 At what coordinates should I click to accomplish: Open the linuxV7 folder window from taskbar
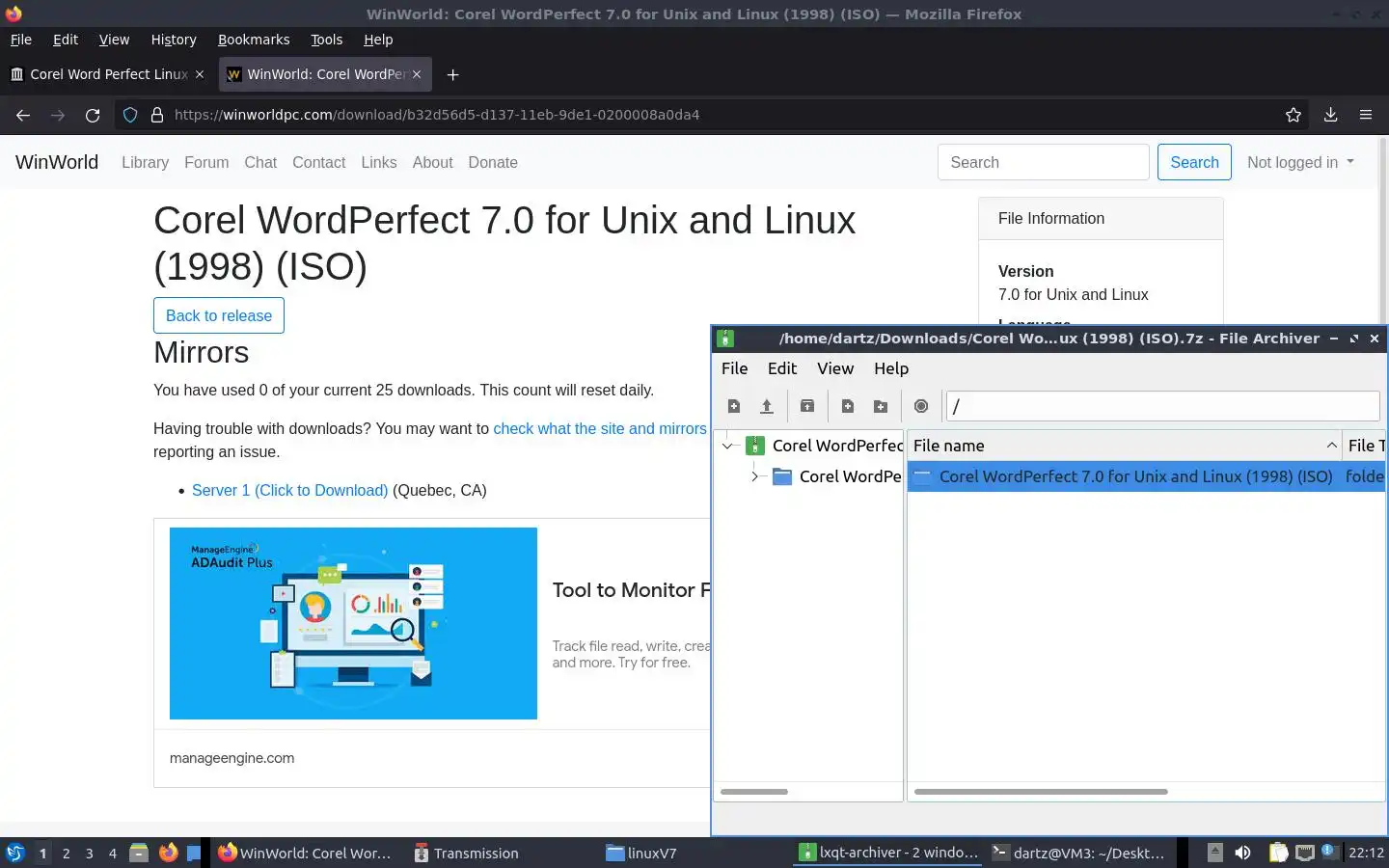(641, 853)
